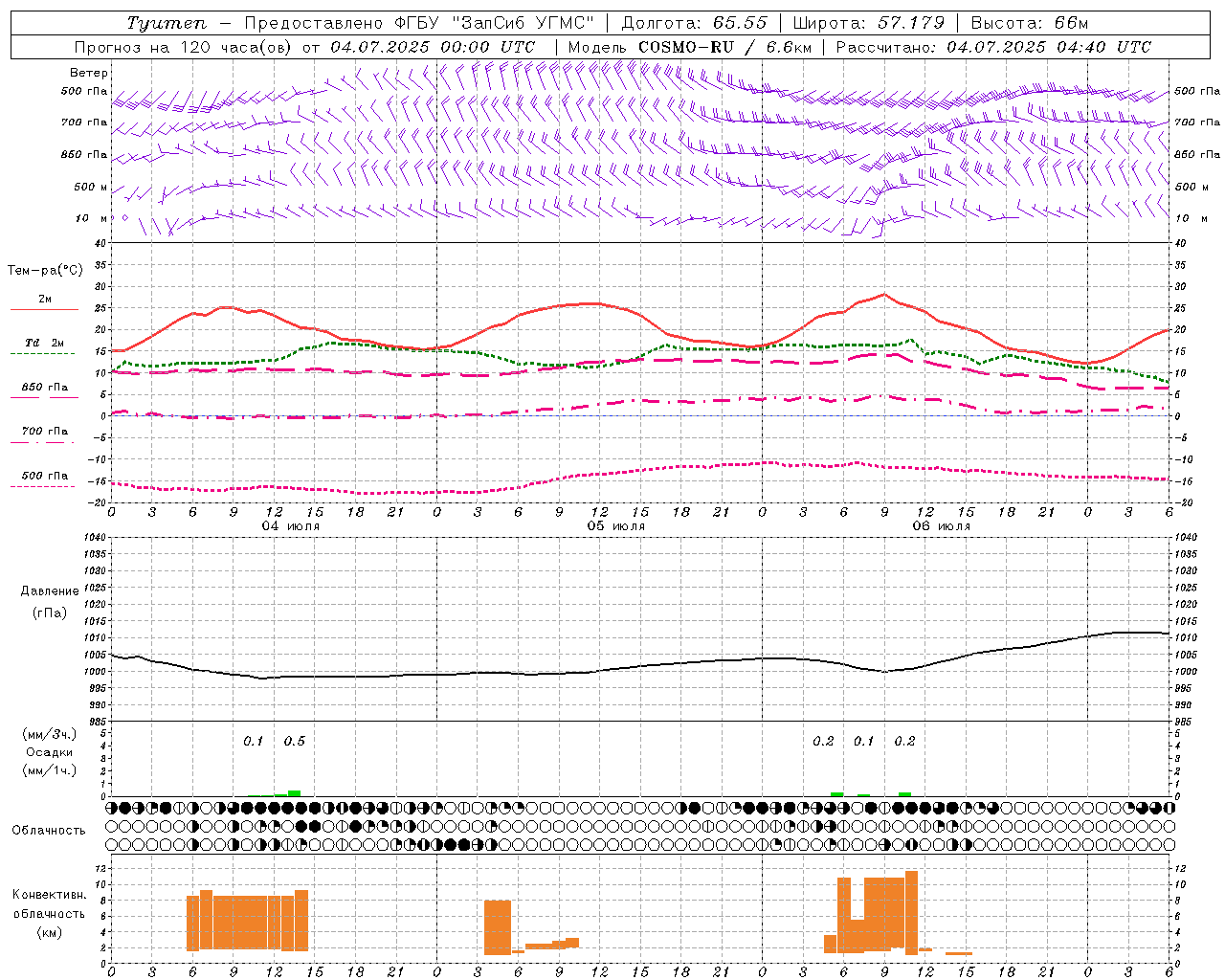Click the "0.5" precipitation amount value
This screenshot has height=980, width=1225.
coord(294,741)
